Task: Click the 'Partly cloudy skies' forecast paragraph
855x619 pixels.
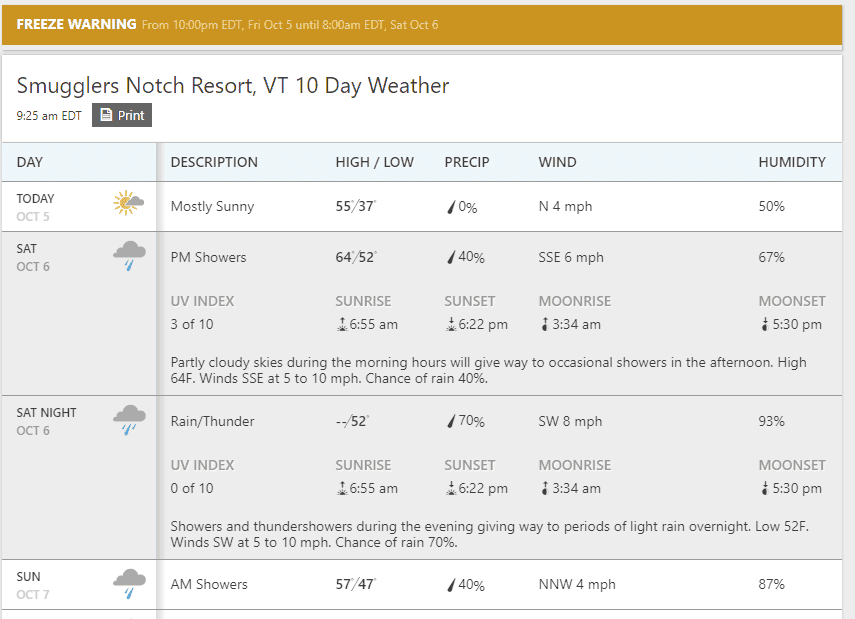Action: pos(489,370)
